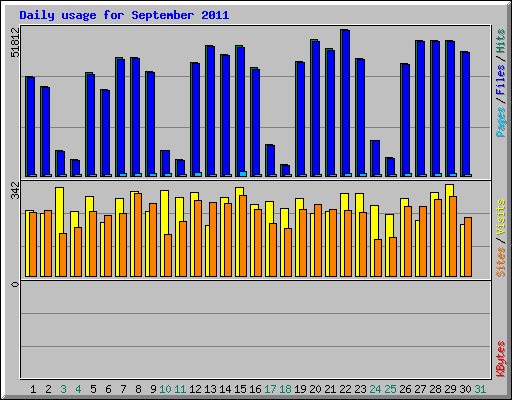
Task: Click weekend day 3 label
Action: click(63, 389)
